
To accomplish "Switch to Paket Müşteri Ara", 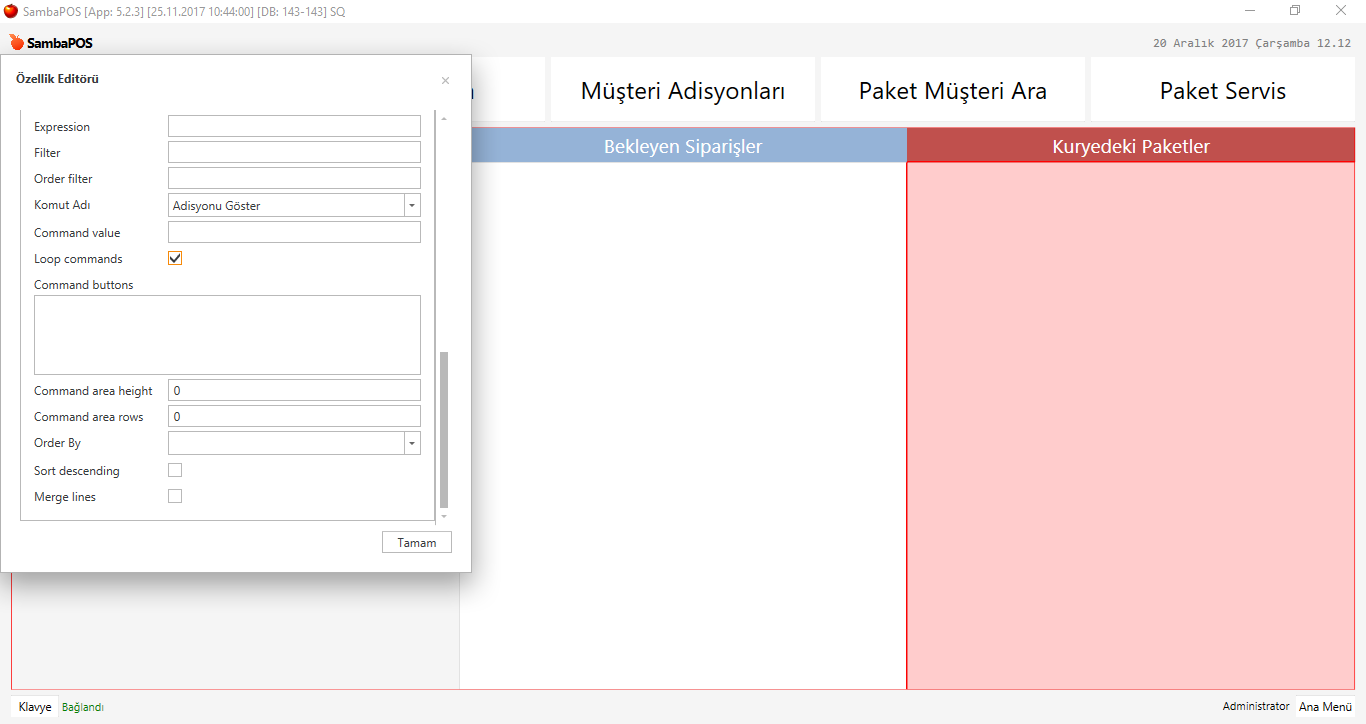I will (952, 91).
